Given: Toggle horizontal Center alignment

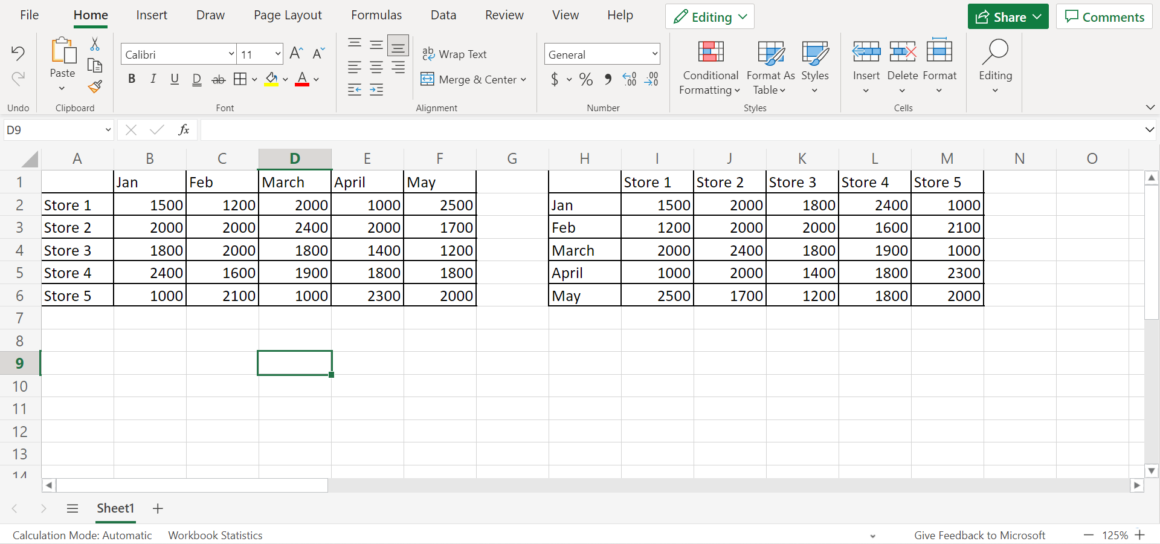Looking at the screenshot, I should coord(377,67).
